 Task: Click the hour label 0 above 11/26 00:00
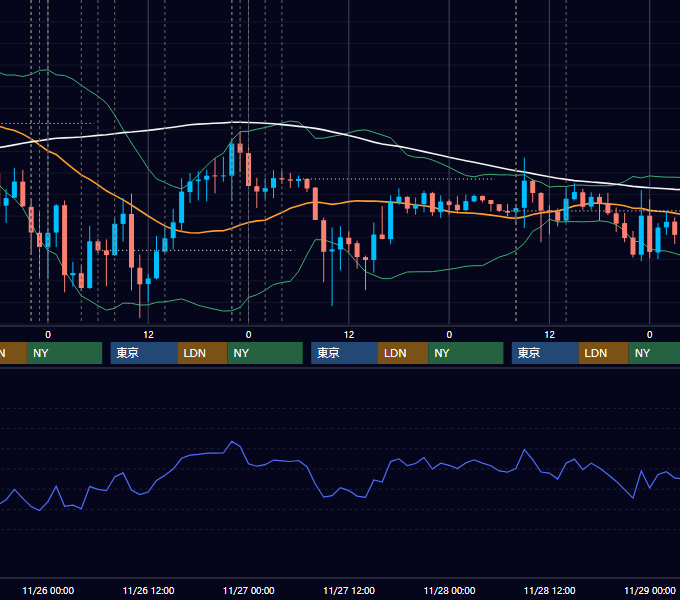coord(48,335)
